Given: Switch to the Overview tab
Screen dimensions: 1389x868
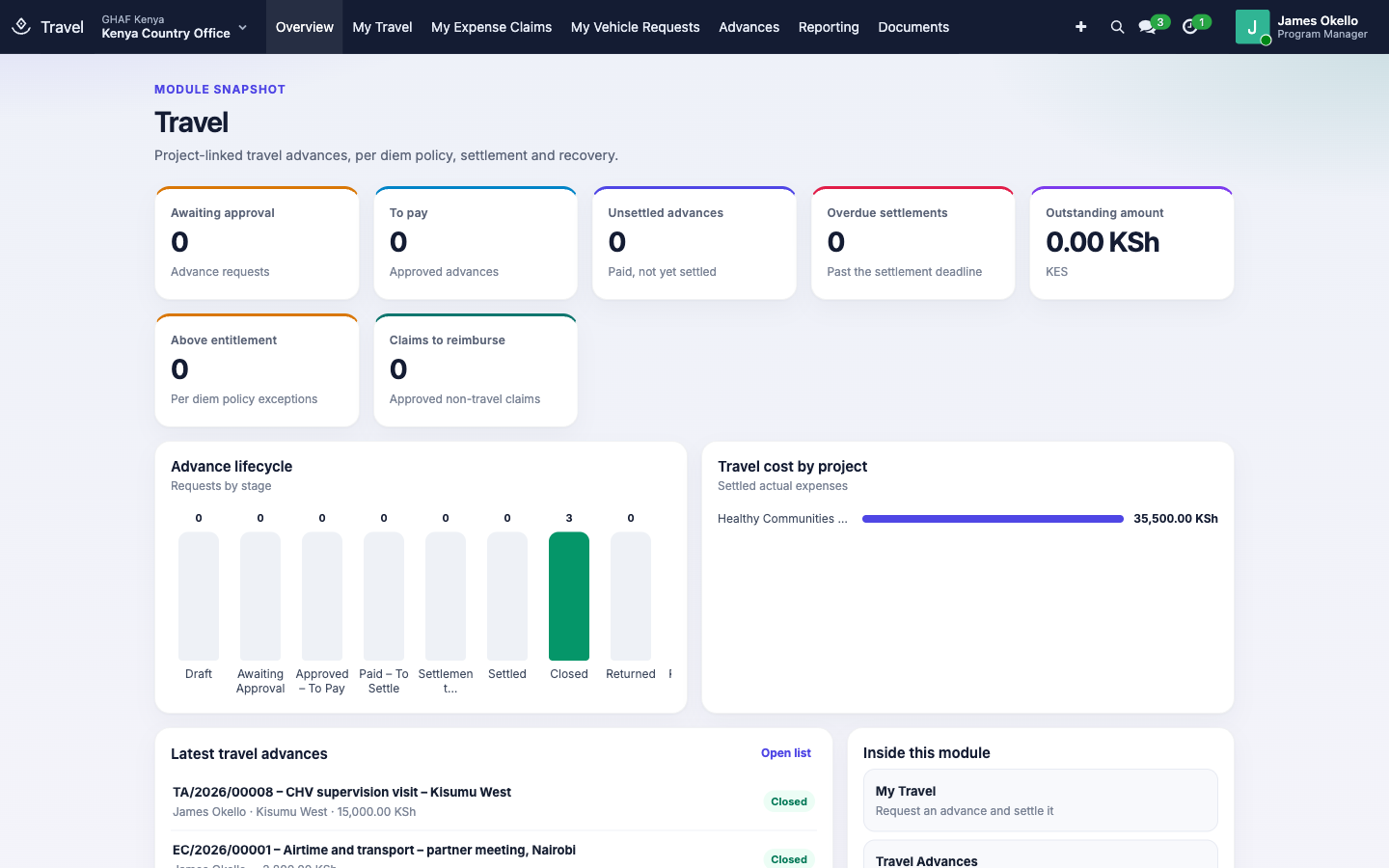Looking at the screenshot, I should 305,27.
